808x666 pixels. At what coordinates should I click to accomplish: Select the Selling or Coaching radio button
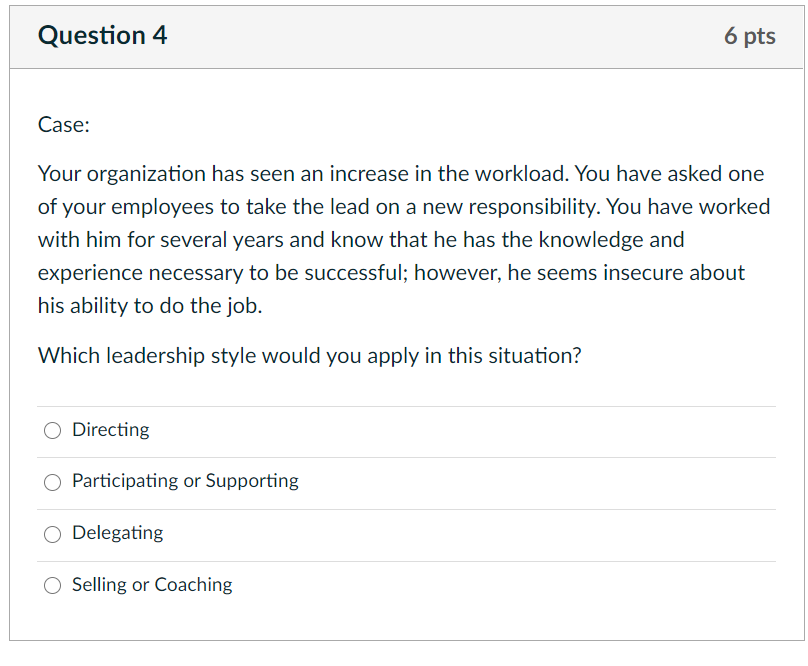[x=52, y=585]
